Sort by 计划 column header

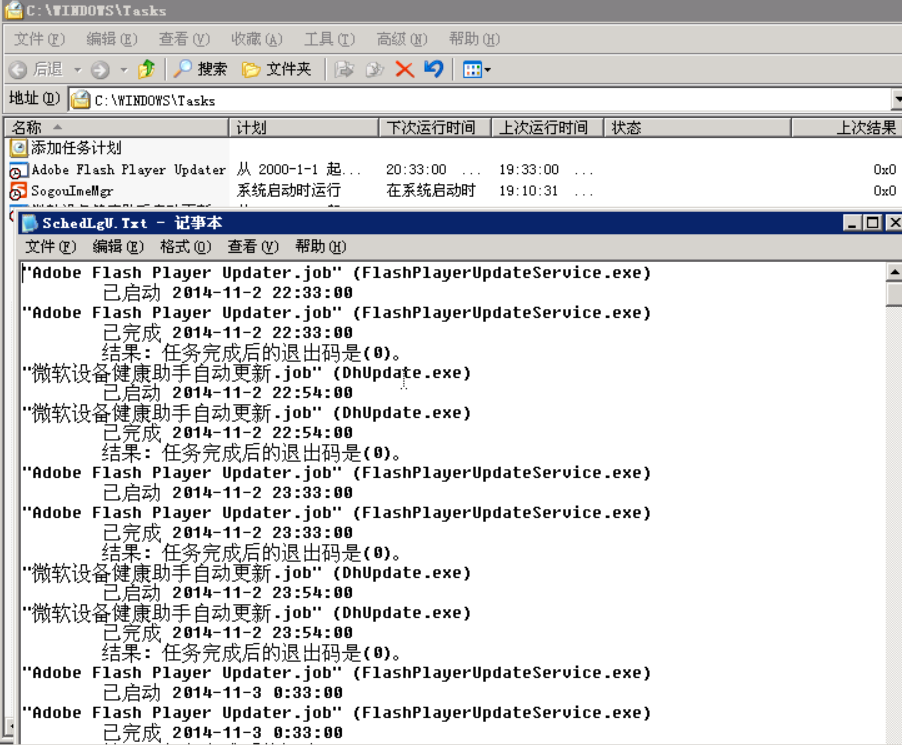[304, 127]
